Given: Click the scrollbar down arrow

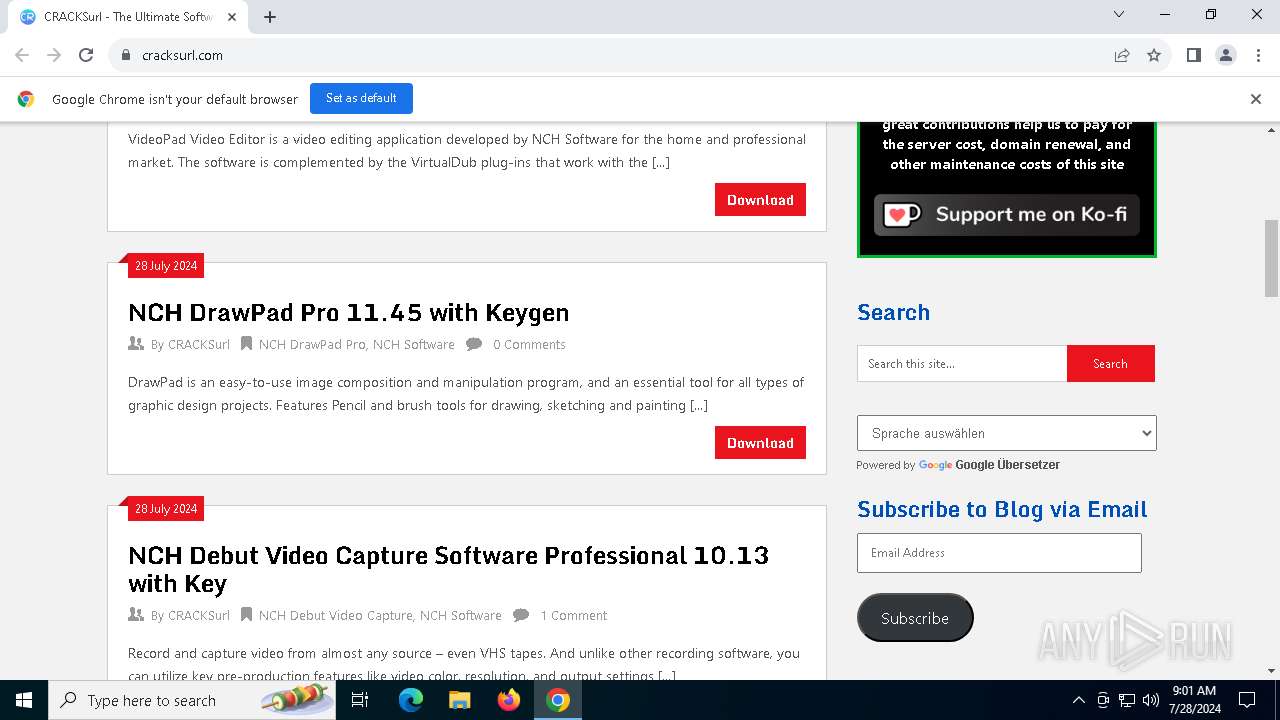Looking at the screenshot, I should tap(1271, 671).
